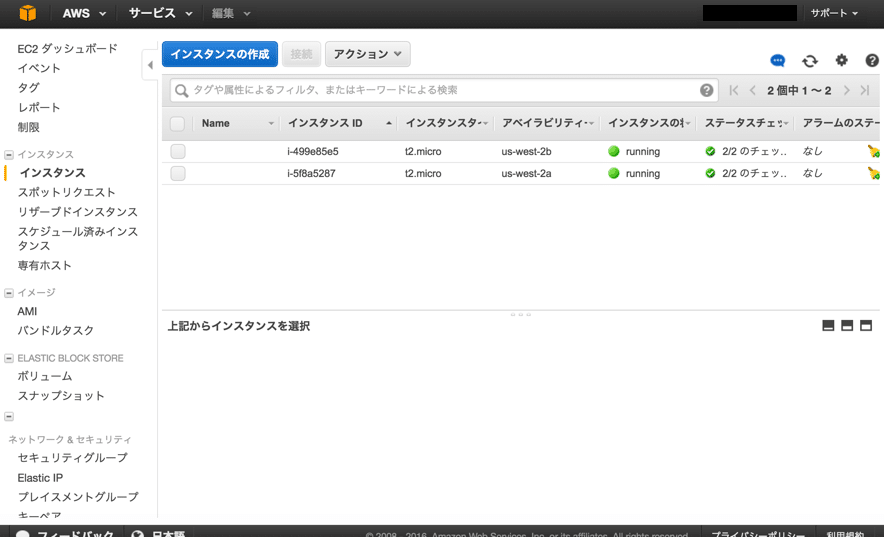The height and width of the screenshot is (537, 884).
Task: Open the AWS dropdown menu
Action: point(84,13)
